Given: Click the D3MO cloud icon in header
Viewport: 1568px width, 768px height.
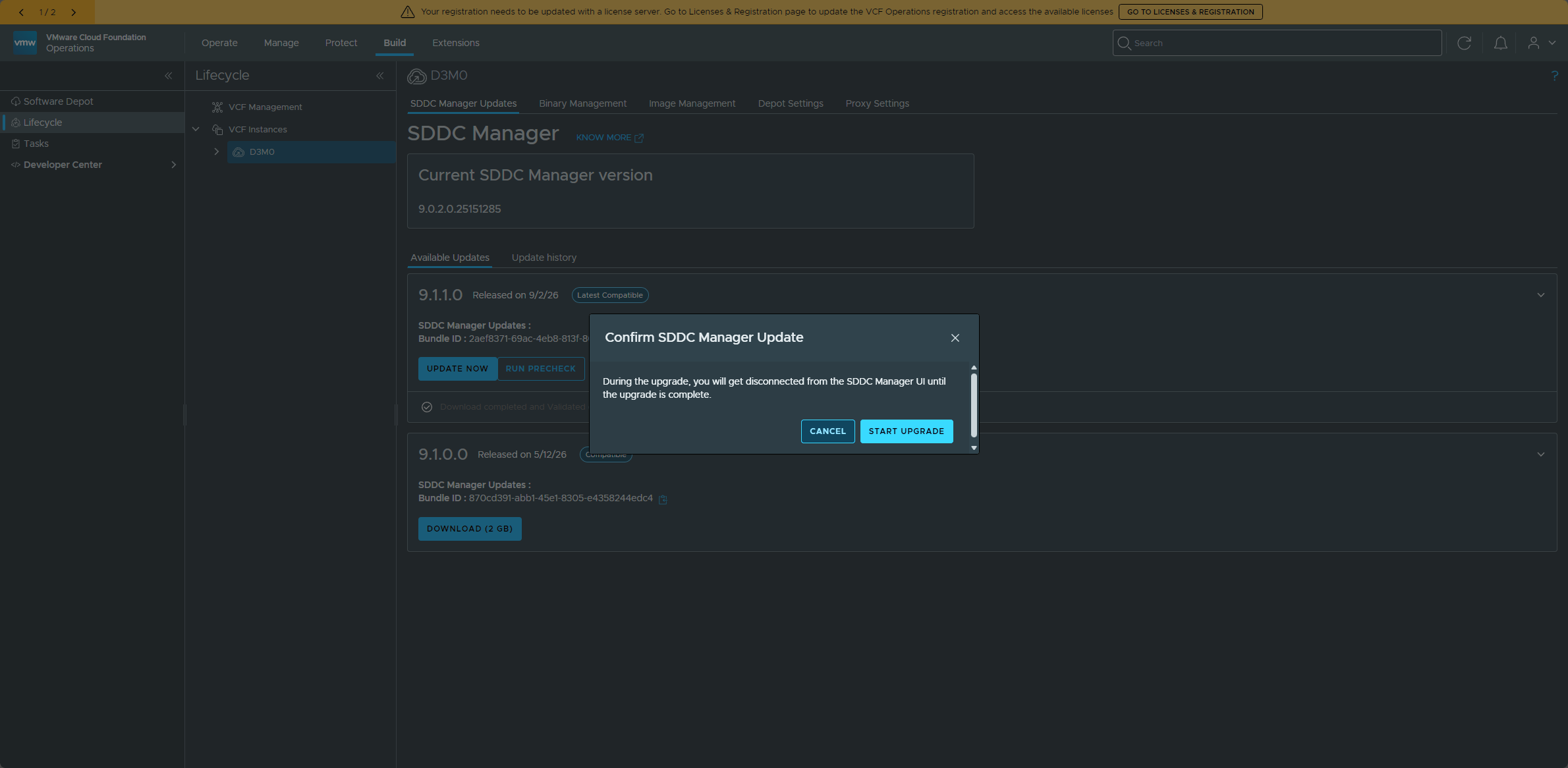Looking at the screenshot, I should coord(416,76).
